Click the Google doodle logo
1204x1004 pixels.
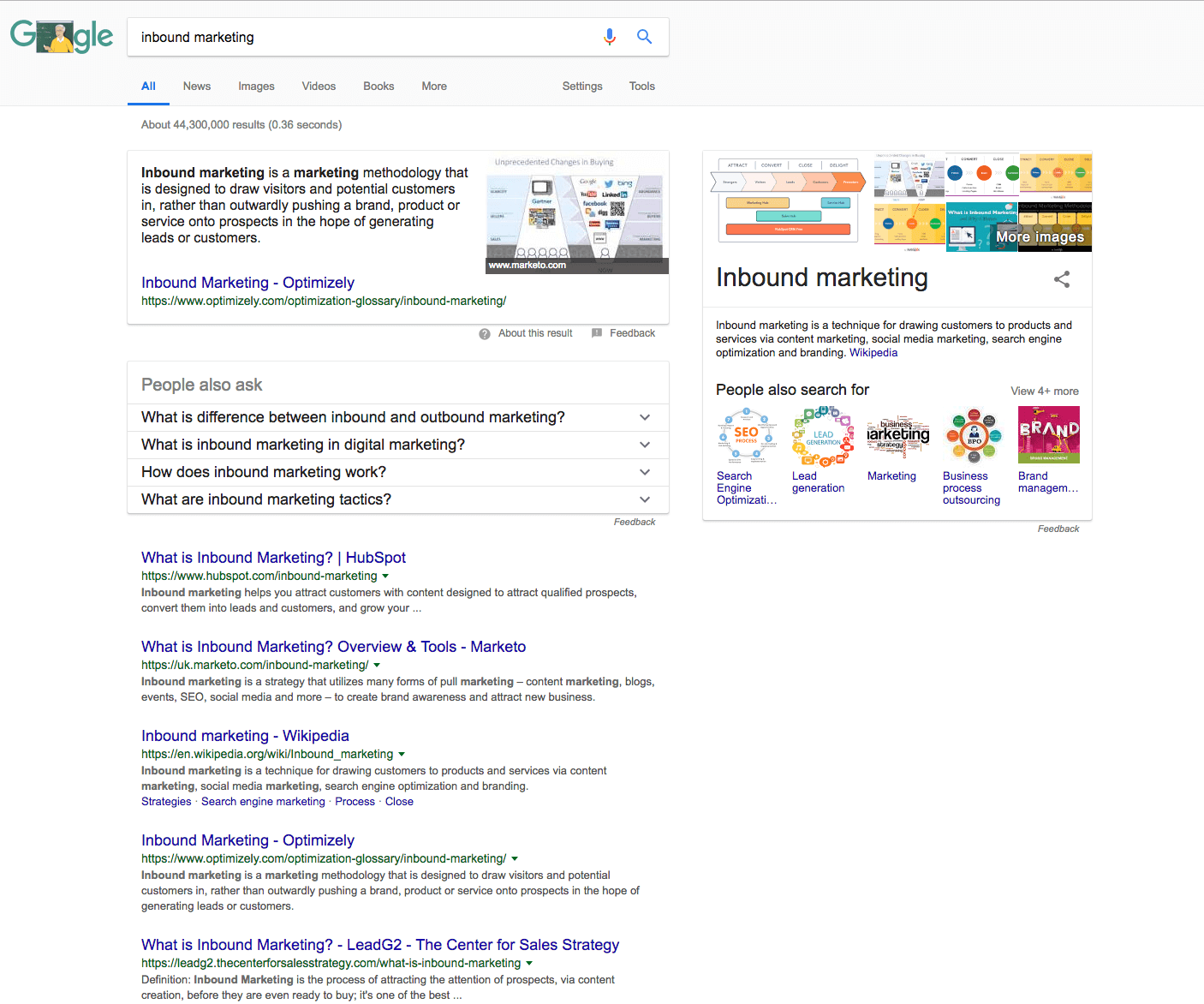62,37
